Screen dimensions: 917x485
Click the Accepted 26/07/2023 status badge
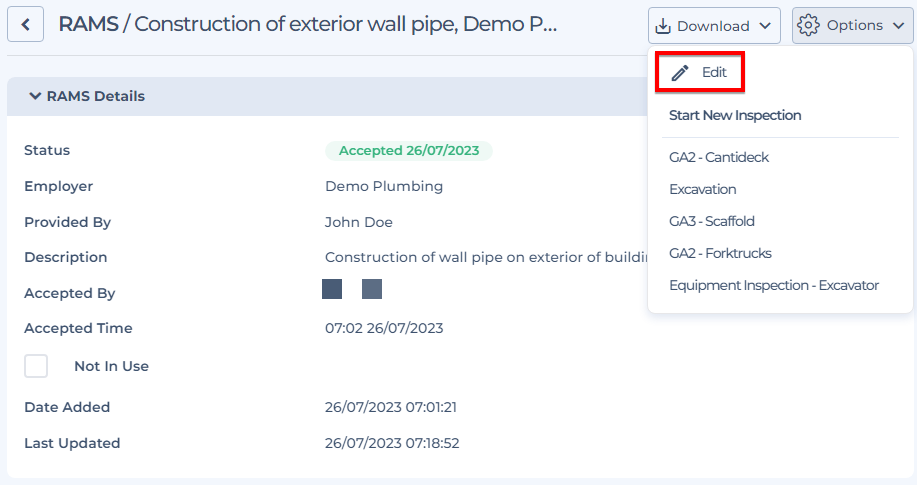(409, 151)
